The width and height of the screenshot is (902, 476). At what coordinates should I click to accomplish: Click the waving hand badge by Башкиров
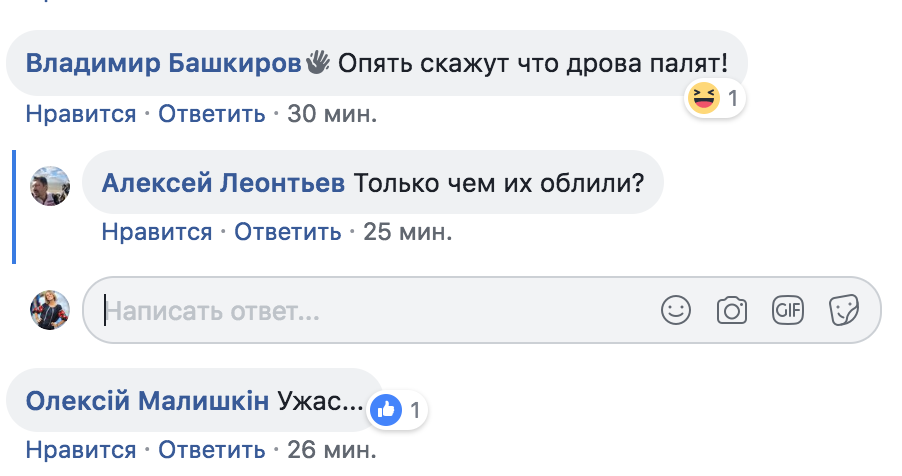pyautogui.click(x=317, y=63)
